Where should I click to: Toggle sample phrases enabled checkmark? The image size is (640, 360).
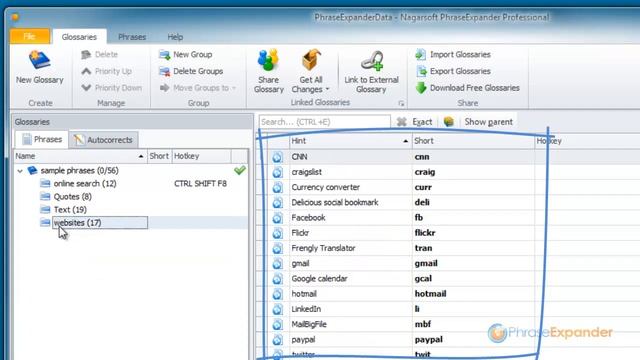click(240, 170)
